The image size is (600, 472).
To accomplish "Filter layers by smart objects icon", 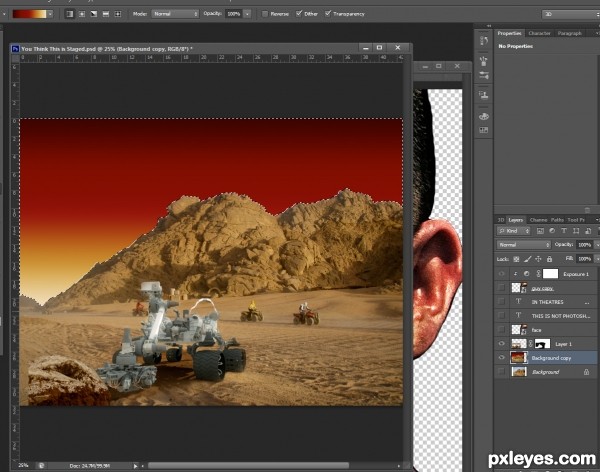I will click(x=588, y=231).
